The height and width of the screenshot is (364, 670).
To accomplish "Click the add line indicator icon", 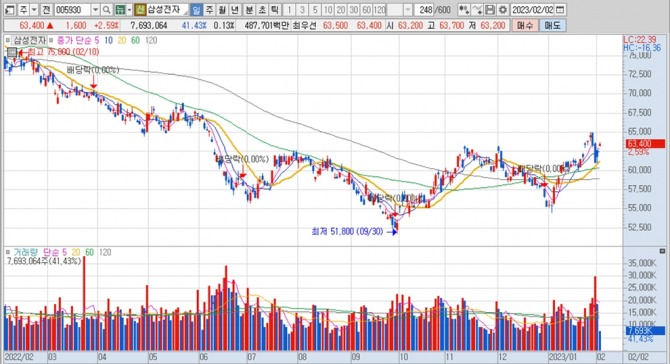I will pyautogui.click(x=477, y=9).
